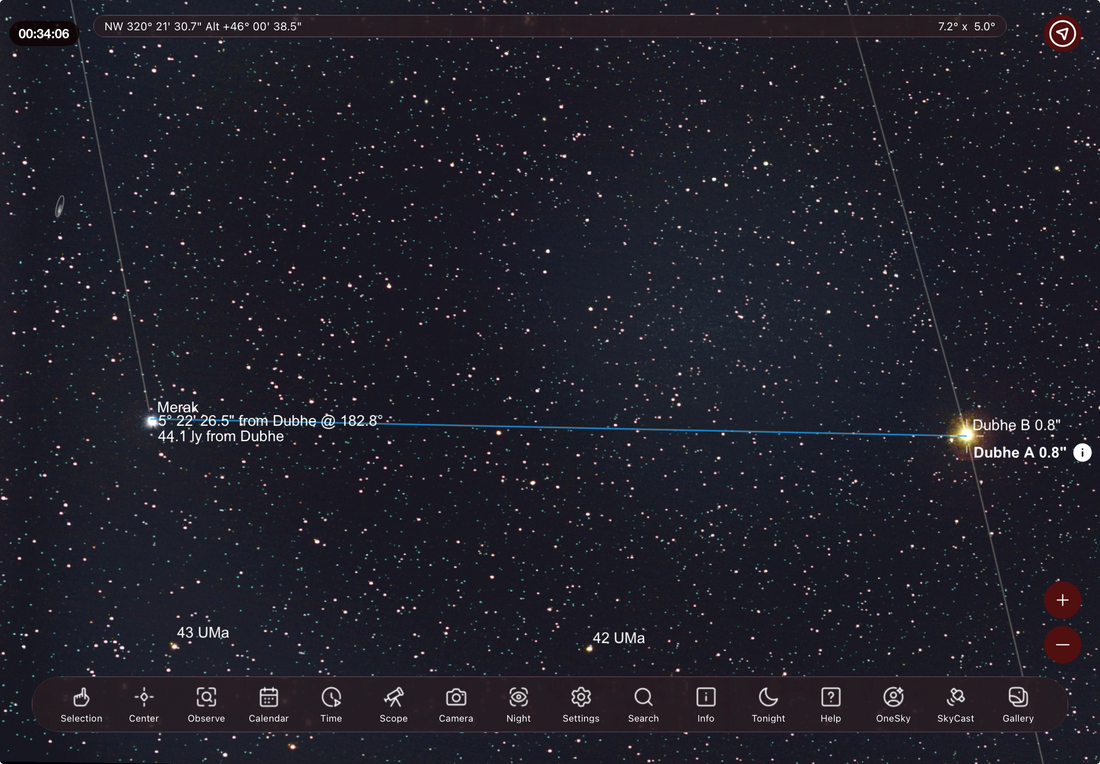Select the Merak star label
Viewport: 1100px width, 764px height.
pos(177,407)
